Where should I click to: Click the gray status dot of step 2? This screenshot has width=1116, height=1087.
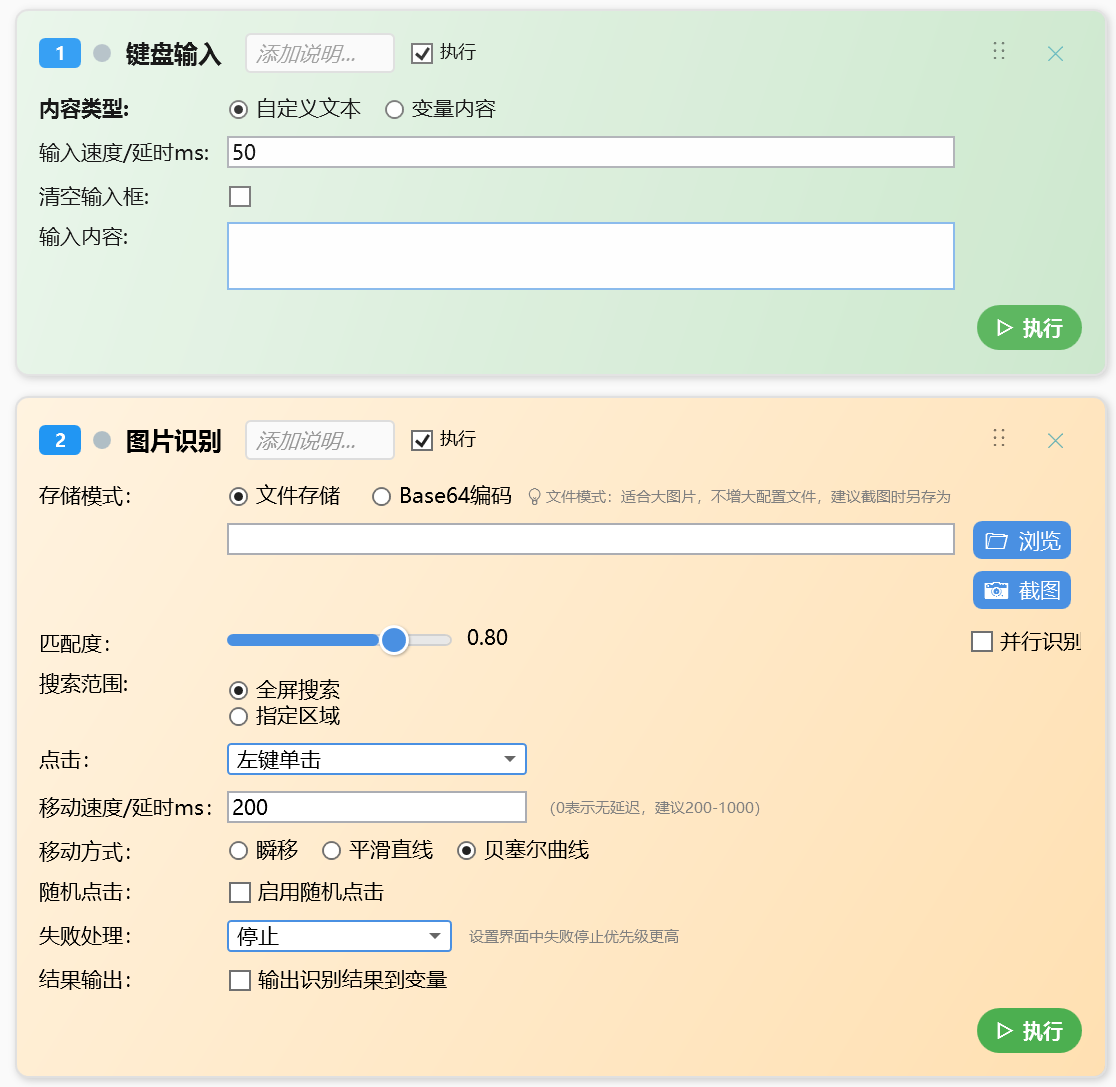pyautogui.click(x=102, y=440)
